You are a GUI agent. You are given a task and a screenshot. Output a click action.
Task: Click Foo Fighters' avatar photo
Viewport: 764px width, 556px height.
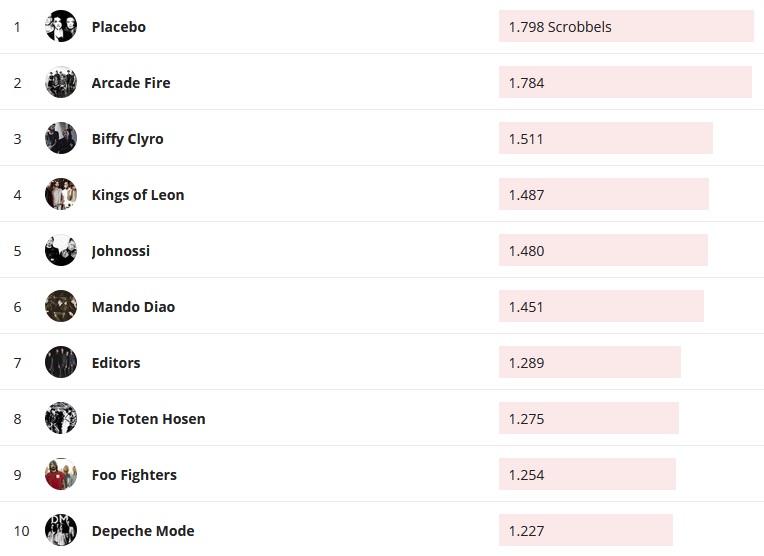(61, 475)
